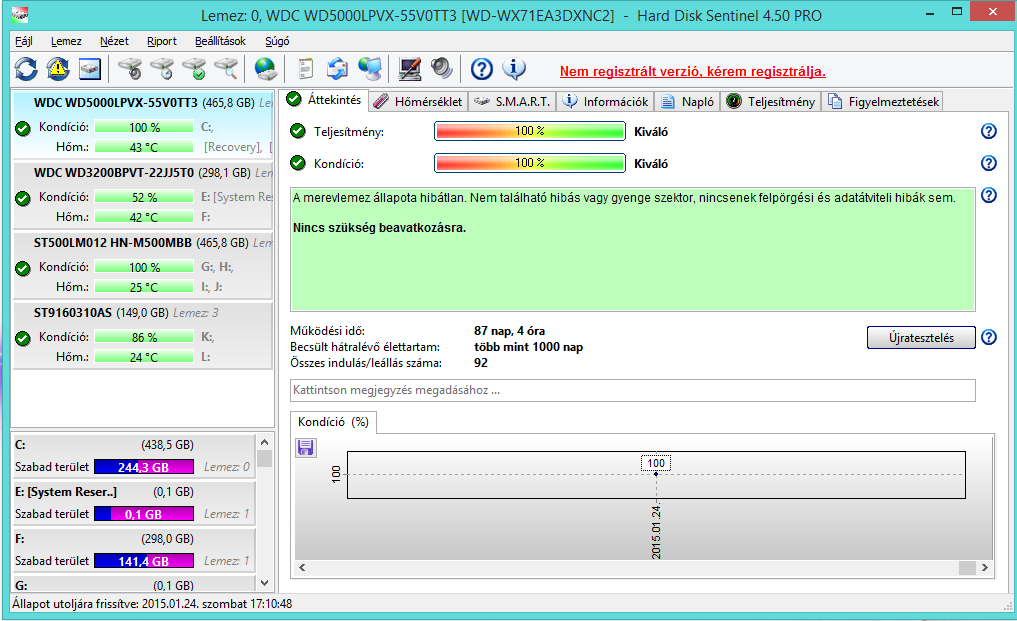Save the Kondíció graph with floppy icon
1017x621 pixels.
[x=305, y=448]
